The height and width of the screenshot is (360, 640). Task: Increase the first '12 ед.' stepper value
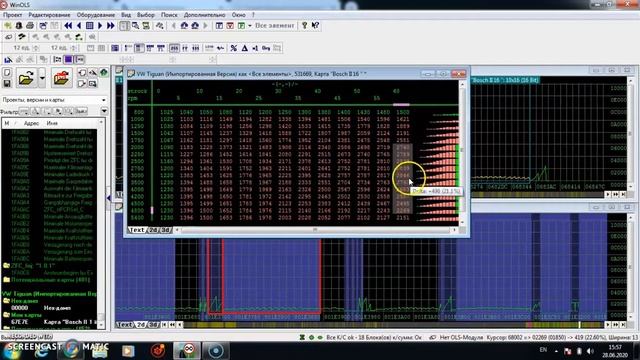pos(36,47)
